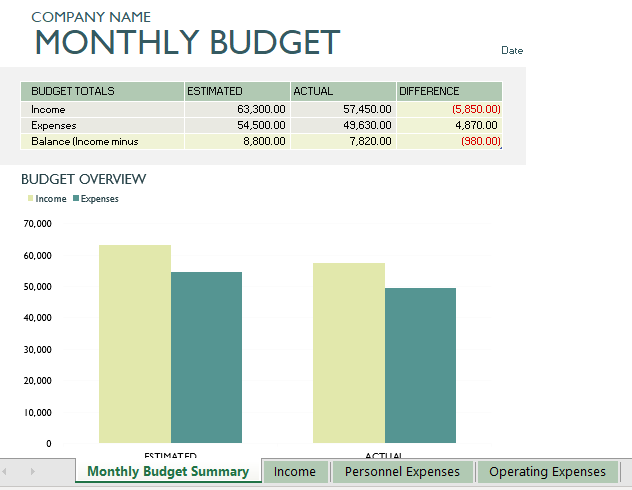The height and width of the screenshot is (490, 632).
Task: Switch to the Income sheet tab
Action: [295, 471]
